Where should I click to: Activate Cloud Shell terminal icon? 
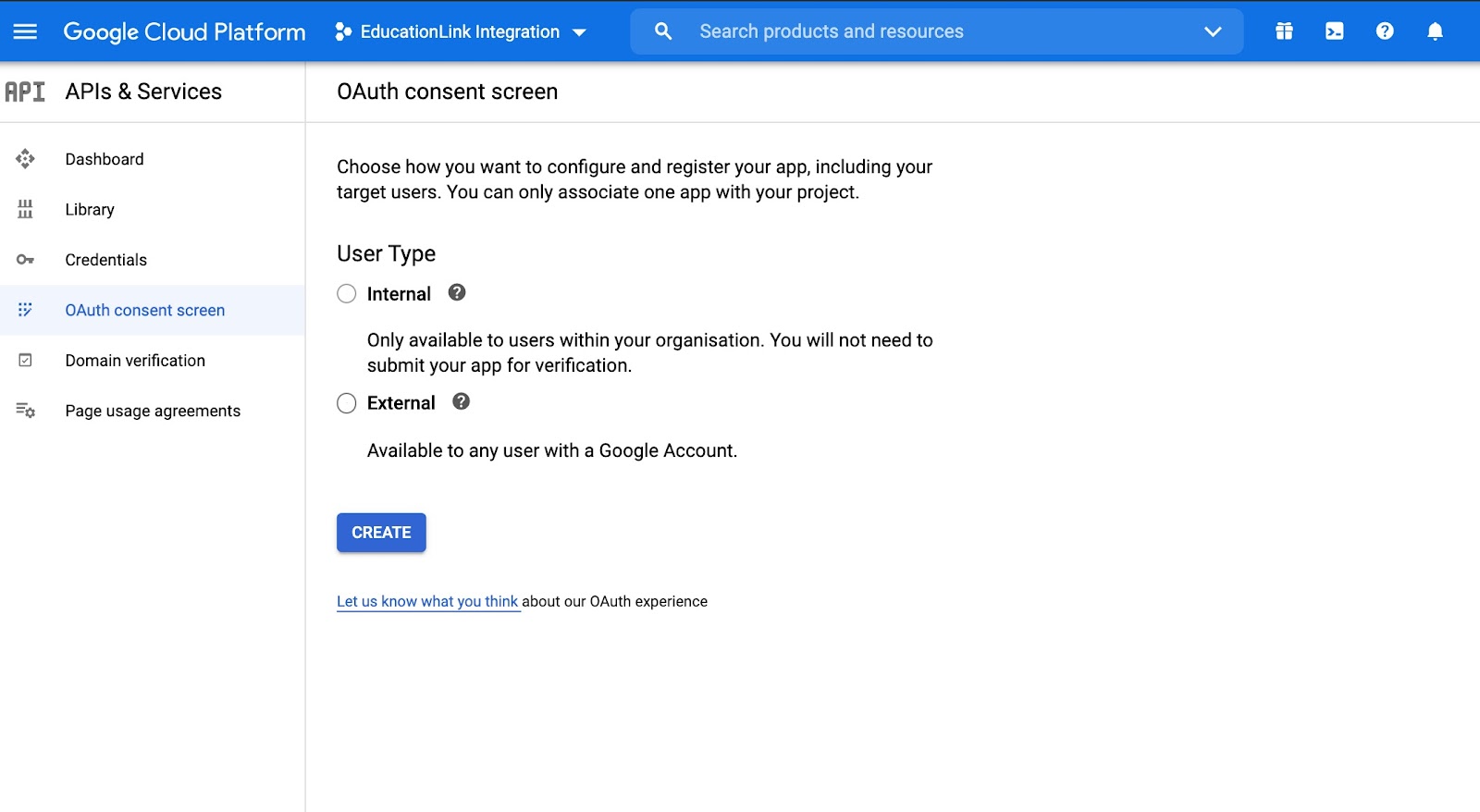(1334, 31)
